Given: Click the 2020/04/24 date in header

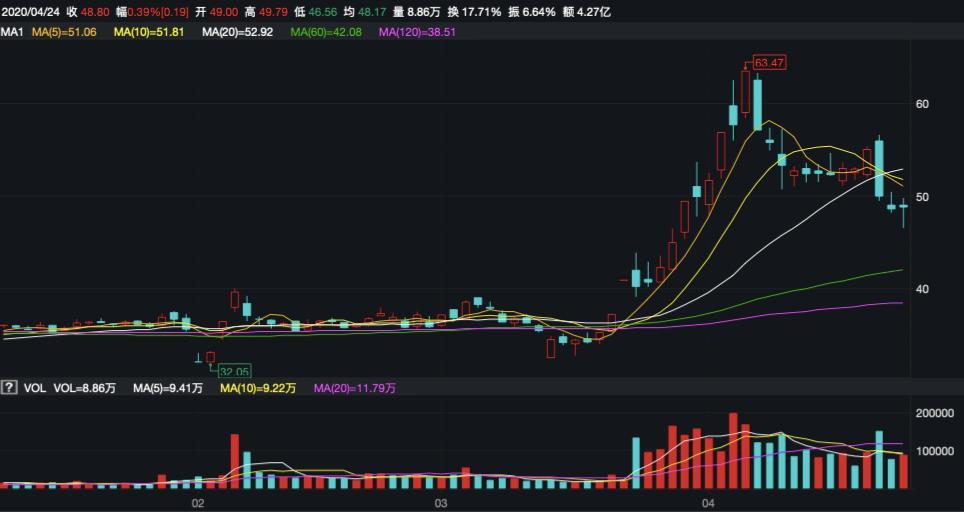Looking at the screenshot, I should 30,12.
